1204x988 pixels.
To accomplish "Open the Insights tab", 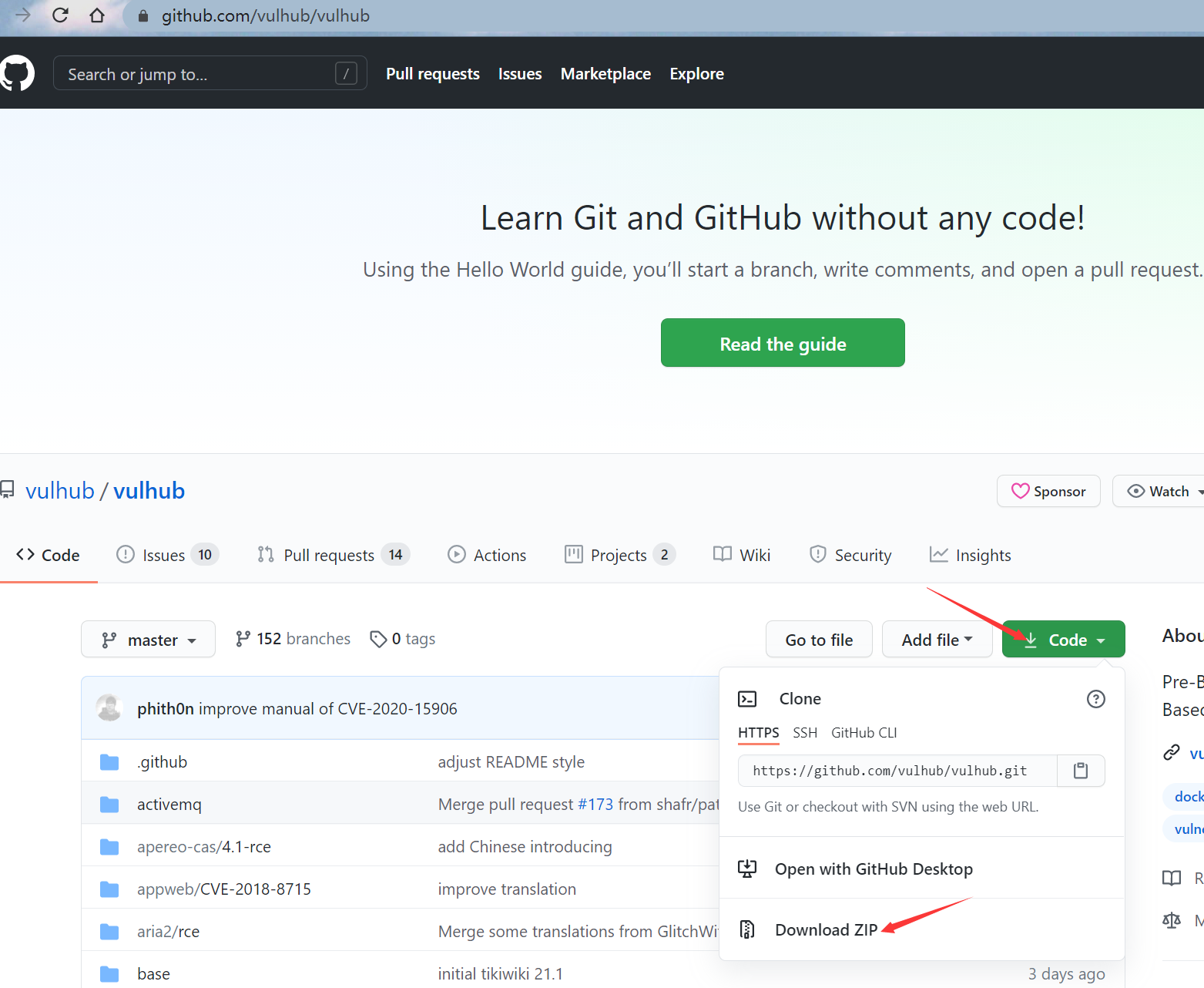I will tap(971, 555).
